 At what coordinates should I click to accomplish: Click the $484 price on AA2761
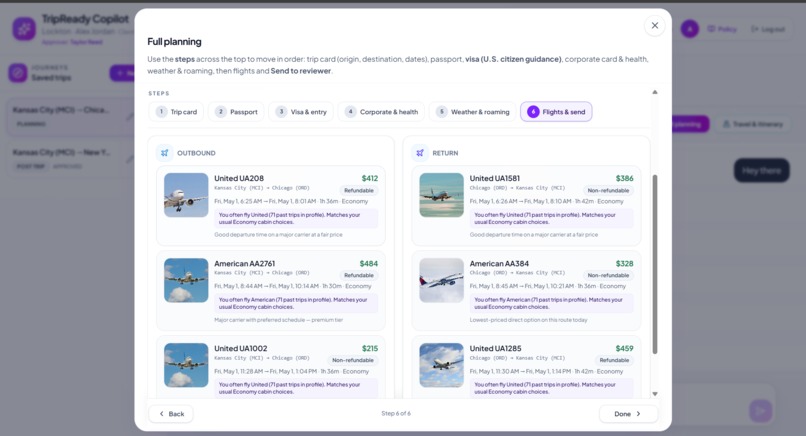369,263
